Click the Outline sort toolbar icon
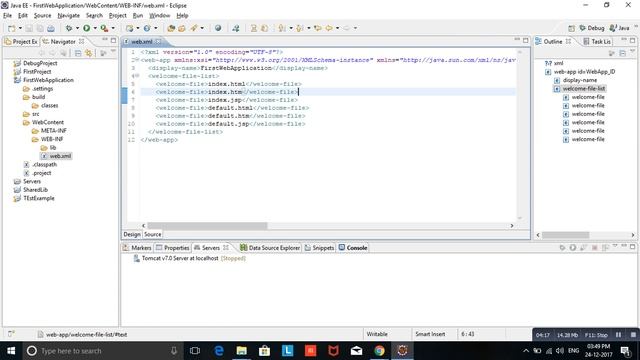Image resolution: width=640 pixels, height=360 pixels. (x=611, y=53)
